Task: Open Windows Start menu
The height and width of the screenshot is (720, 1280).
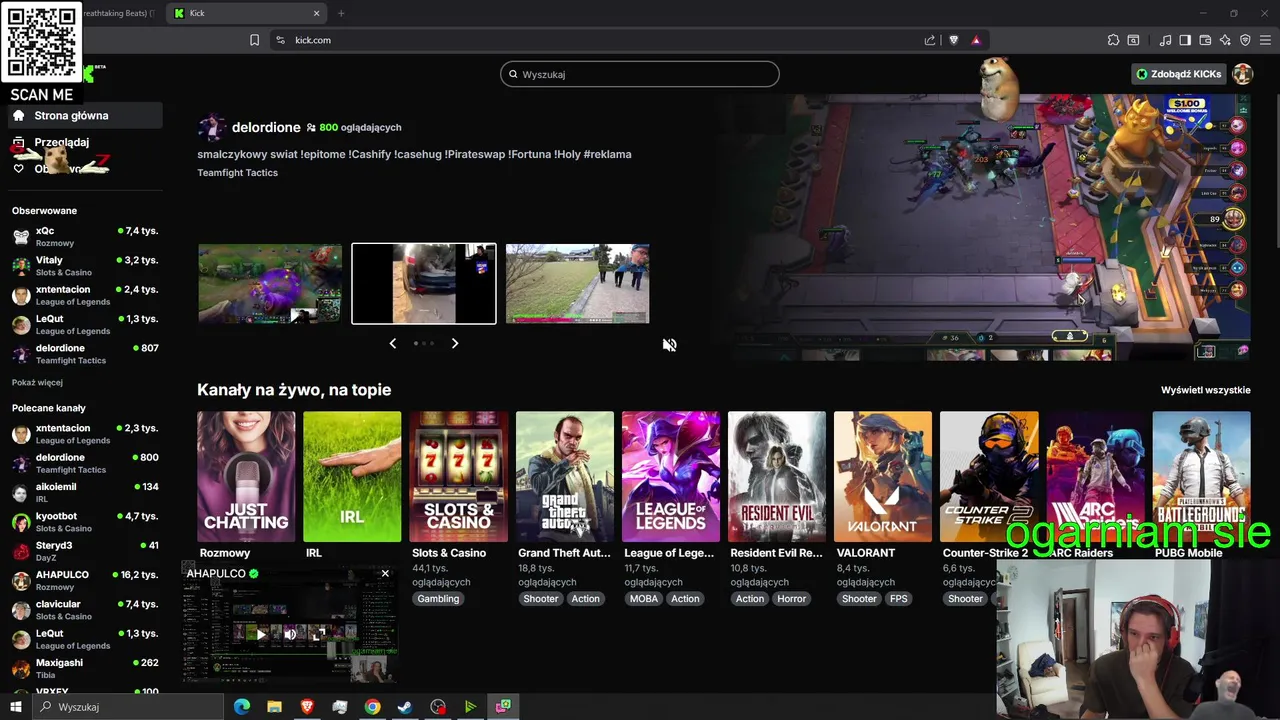Action: coord(16,707)
